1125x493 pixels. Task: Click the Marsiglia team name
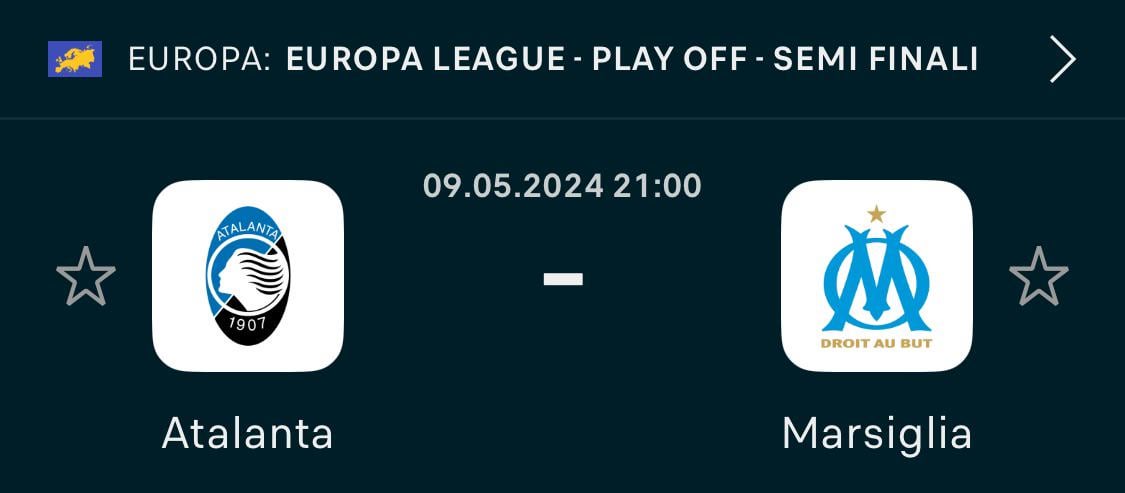(x=877, y=435)
